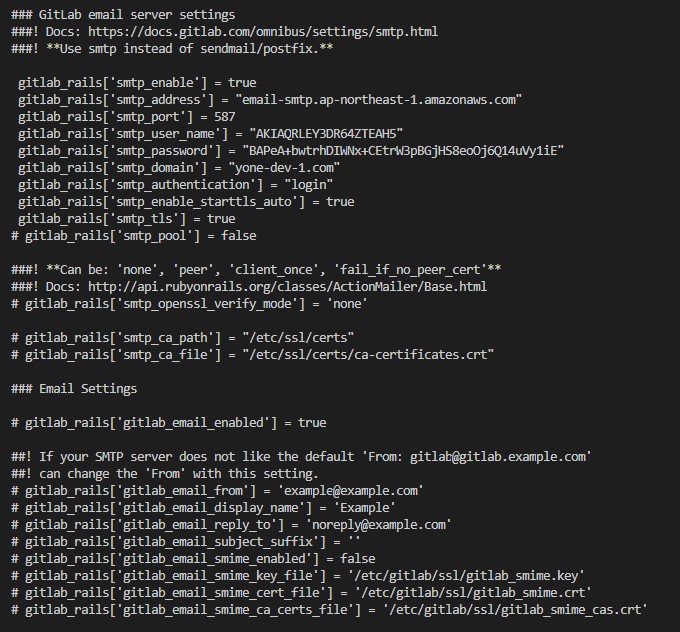
Task: Click the smtp_password value string
Action: [400, 151]
